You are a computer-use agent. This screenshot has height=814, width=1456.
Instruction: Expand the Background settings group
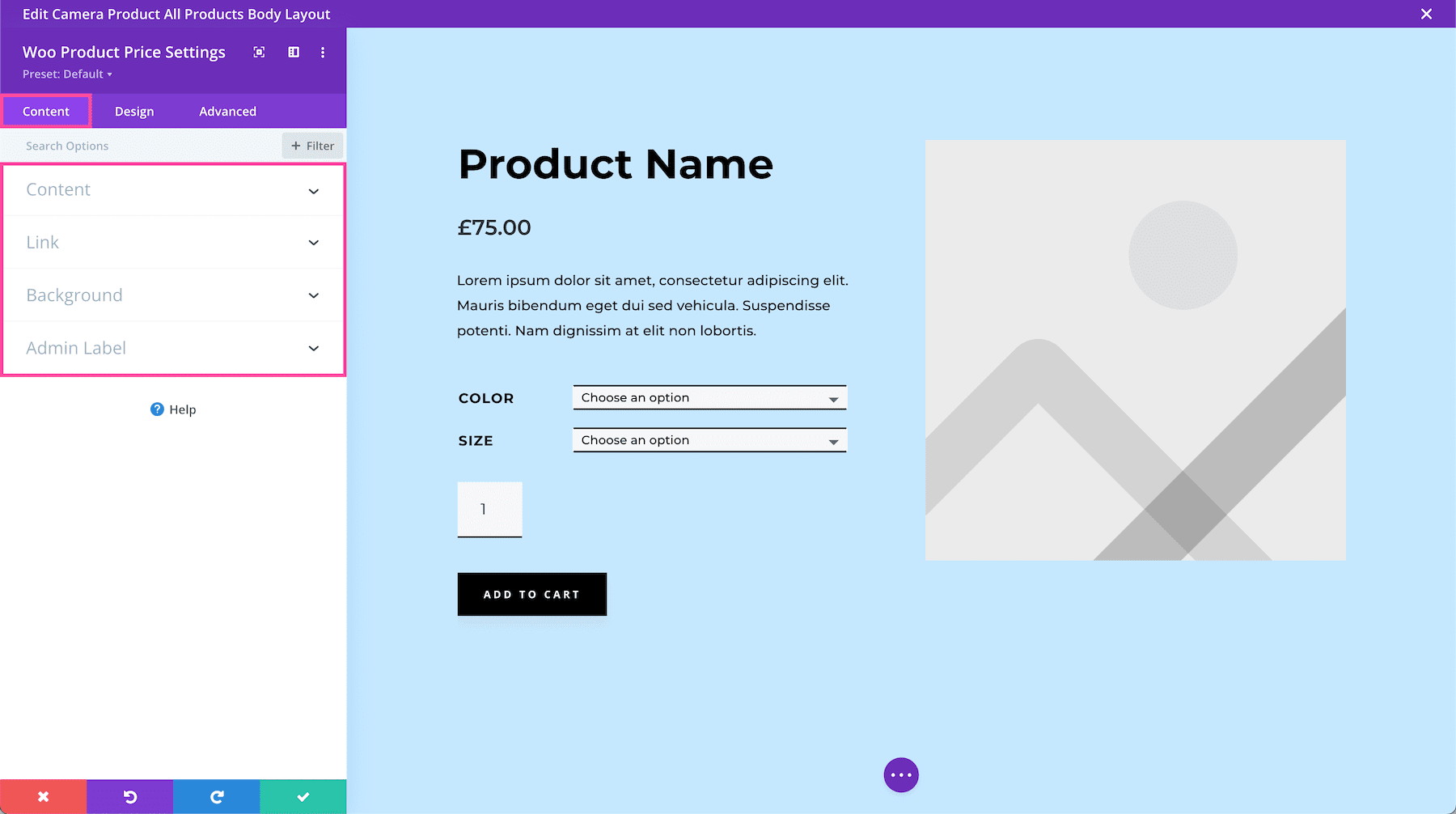[x=172, y=295]
